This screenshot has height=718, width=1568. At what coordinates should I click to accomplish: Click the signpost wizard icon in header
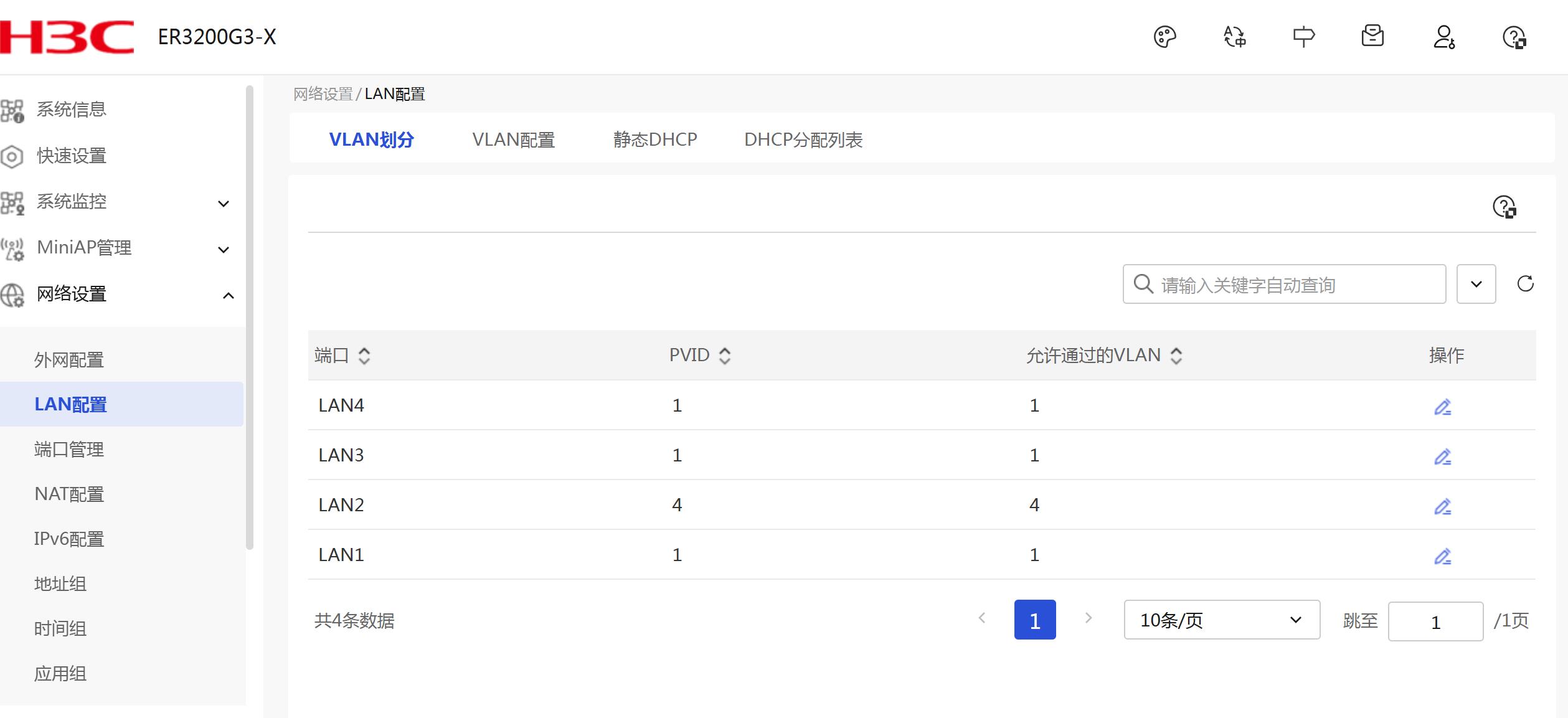[x=1303, y=37]
